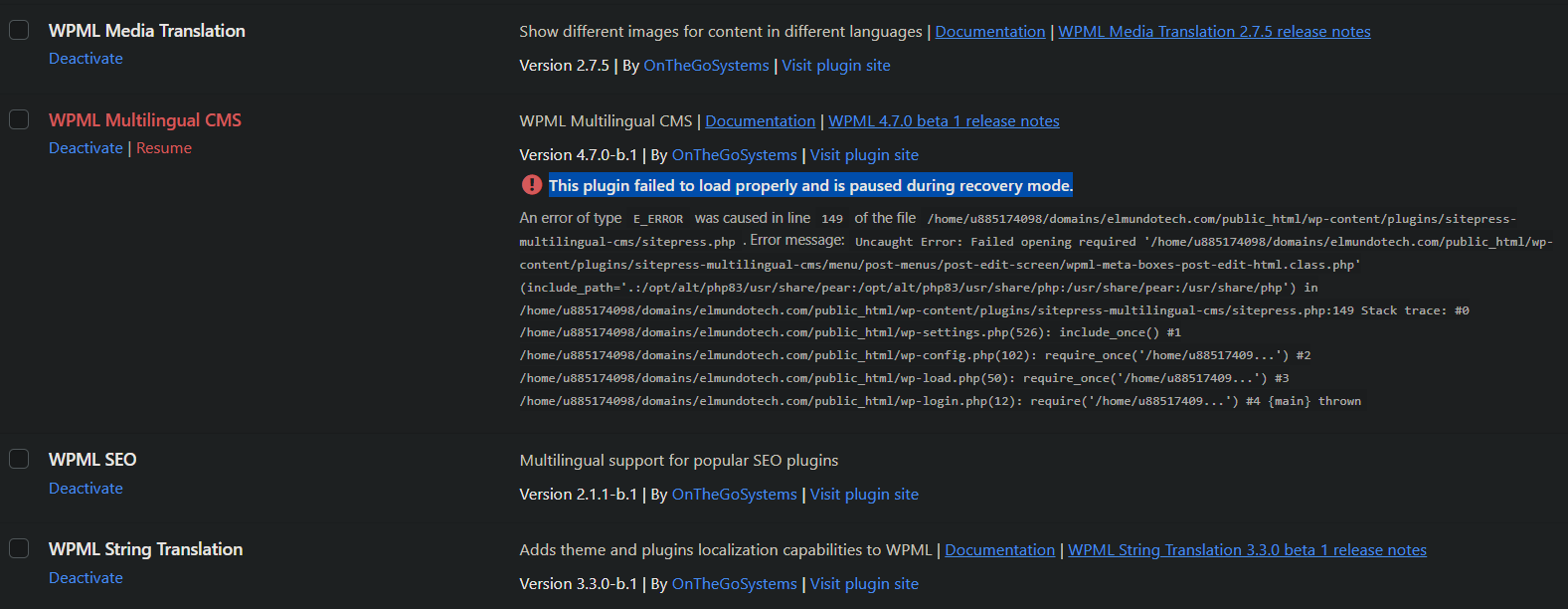Open WPML Multilingual CMS Documentation link
This screenshot has height=609, width=1568.
point(760,121)
